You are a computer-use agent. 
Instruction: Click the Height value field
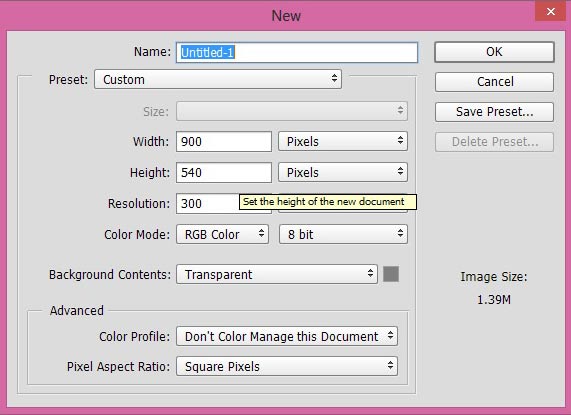coord(224,173)
